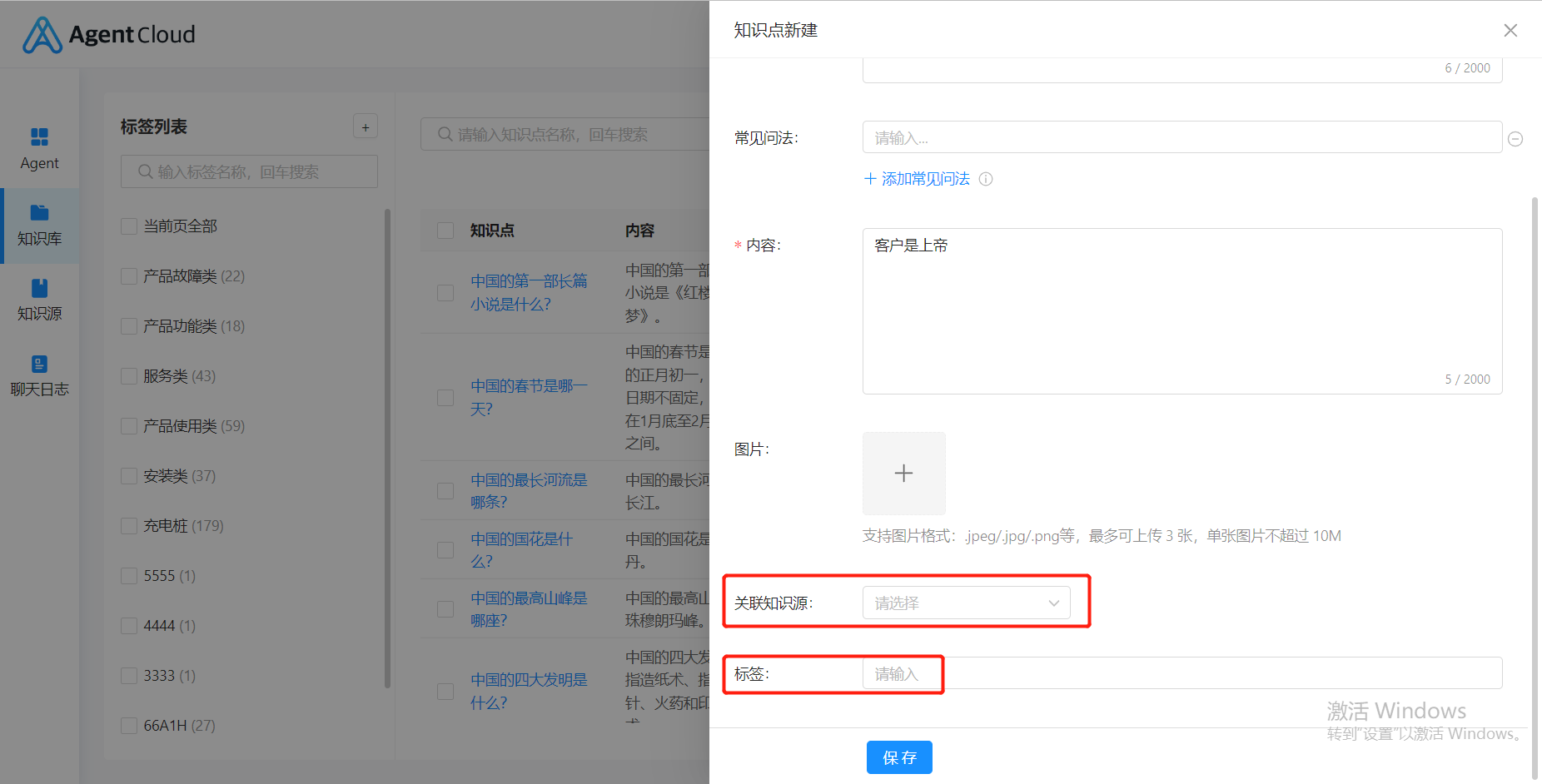Open 中国的第一部长篇小说是什么? link
This screenshot has width=1542, height=784.
tap(529, 293)
